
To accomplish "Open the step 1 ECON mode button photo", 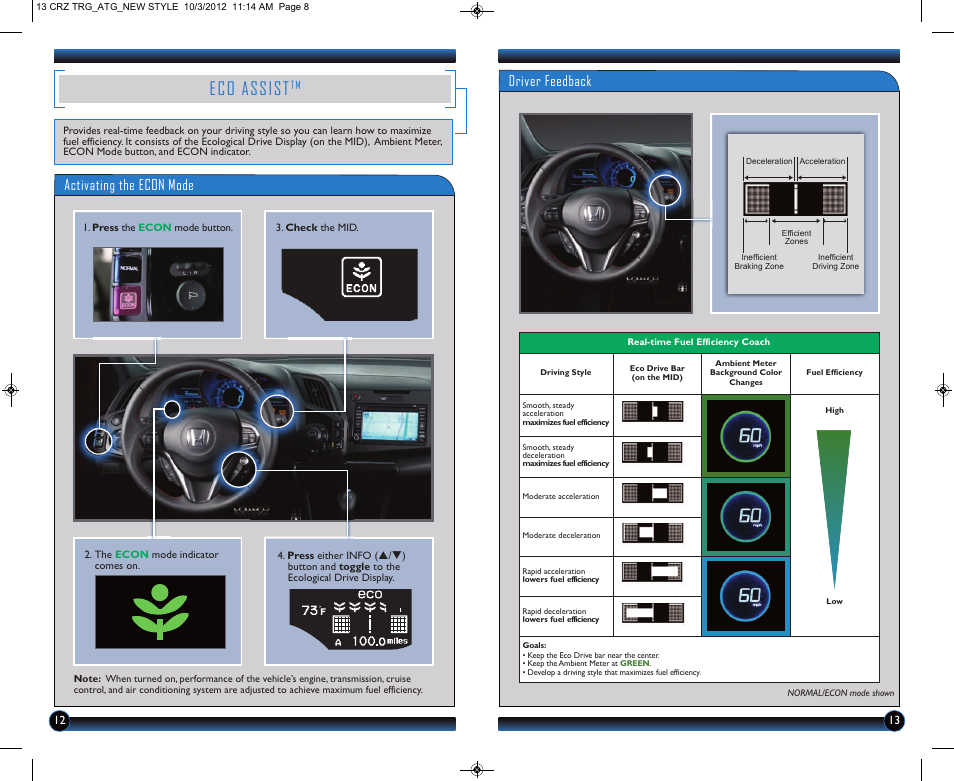I will 158,284.
